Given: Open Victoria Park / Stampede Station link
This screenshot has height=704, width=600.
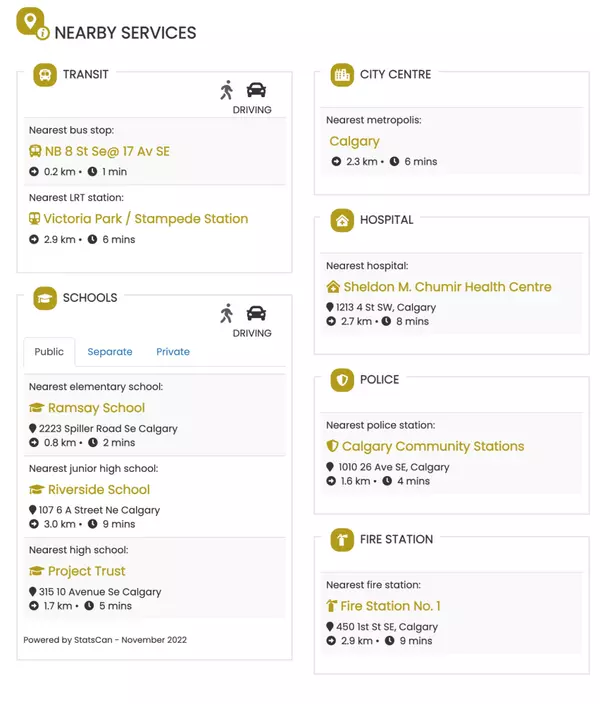Looking at the screenshot, I should tap(146, 219).
